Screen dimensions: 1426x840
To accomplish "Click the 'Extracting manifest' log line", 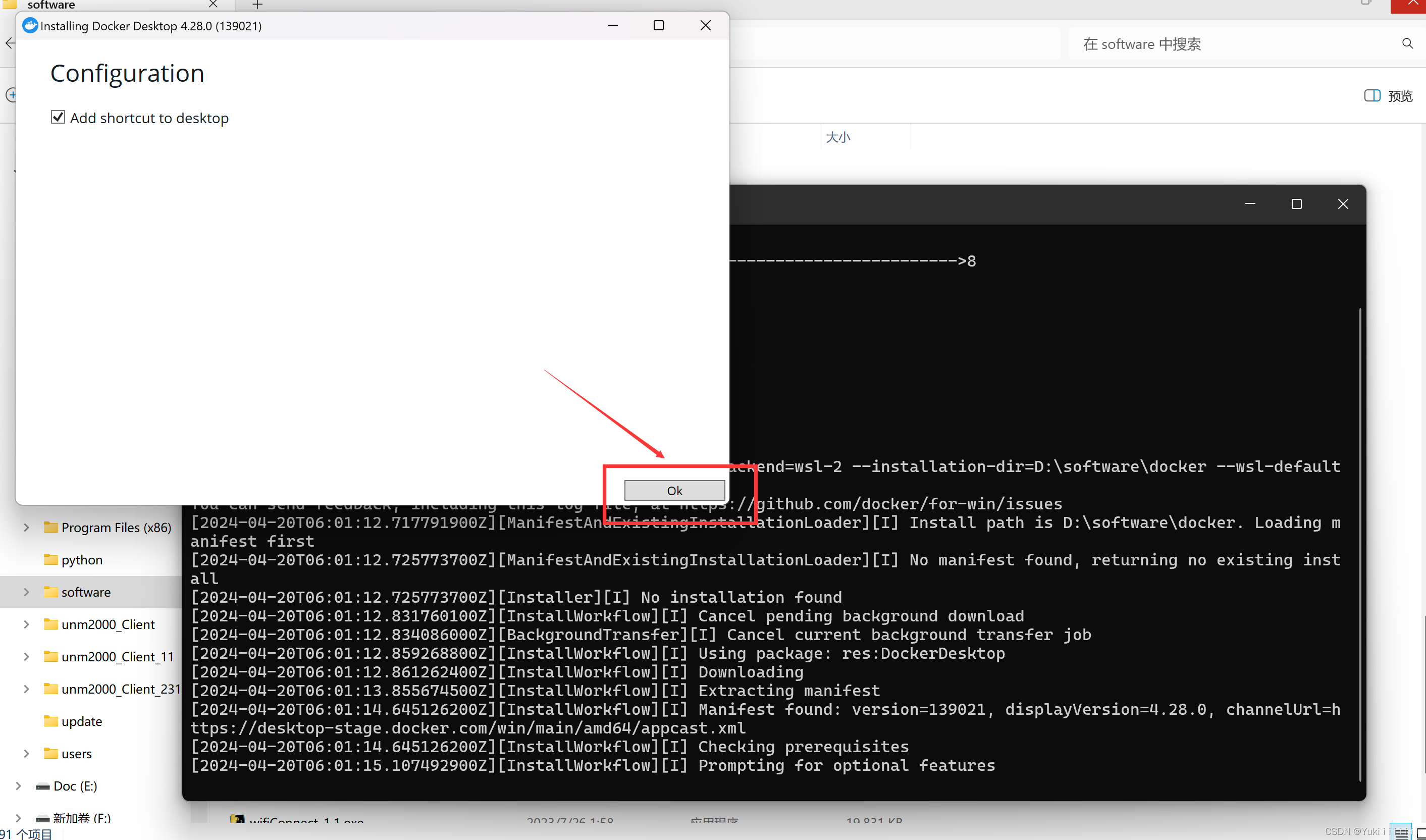I will tap(789, 690).
